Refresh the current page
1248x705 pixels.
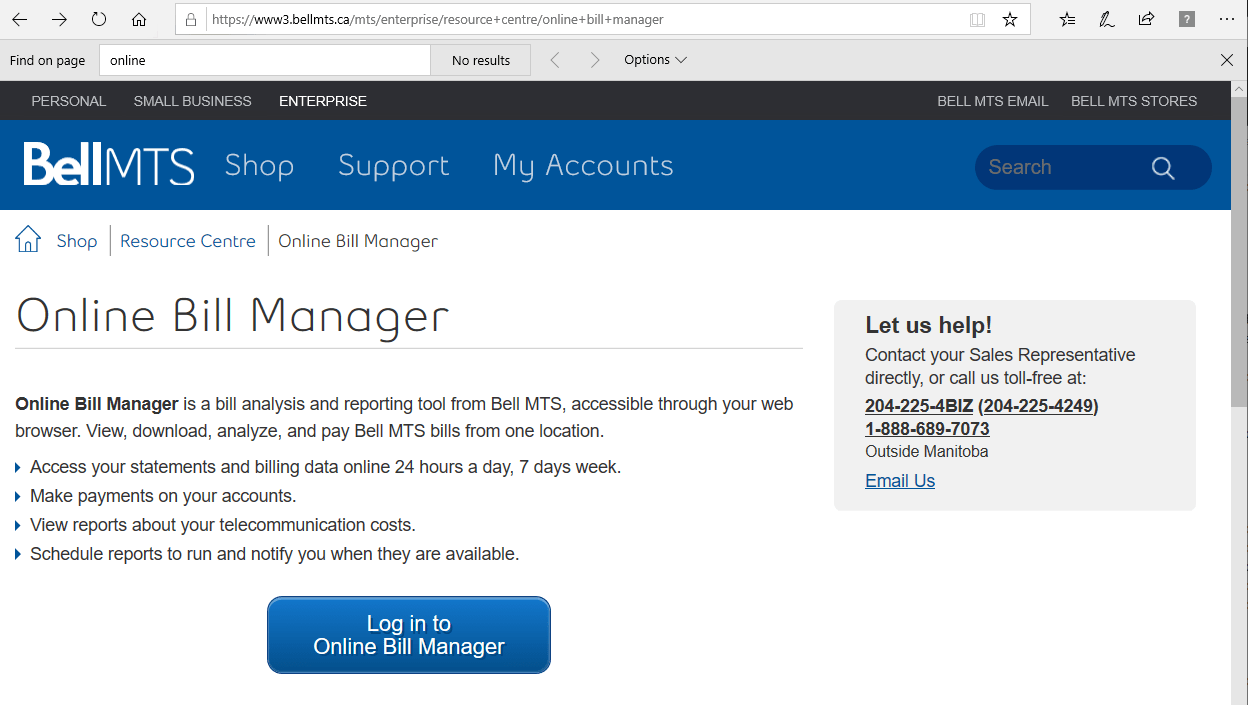point(97,18)
